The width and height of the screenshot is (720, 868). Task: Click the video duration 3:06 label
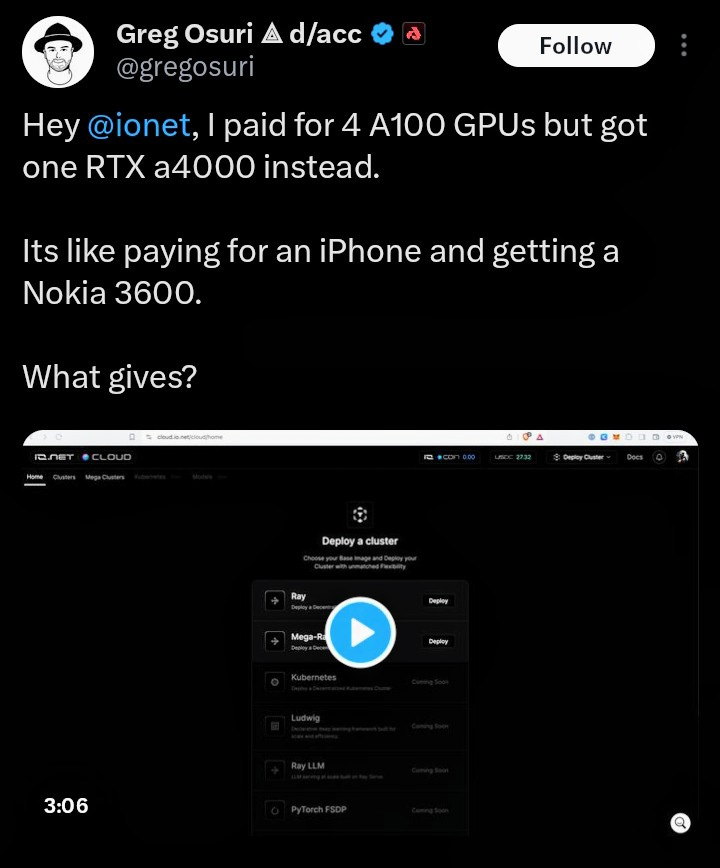(66, 805)
